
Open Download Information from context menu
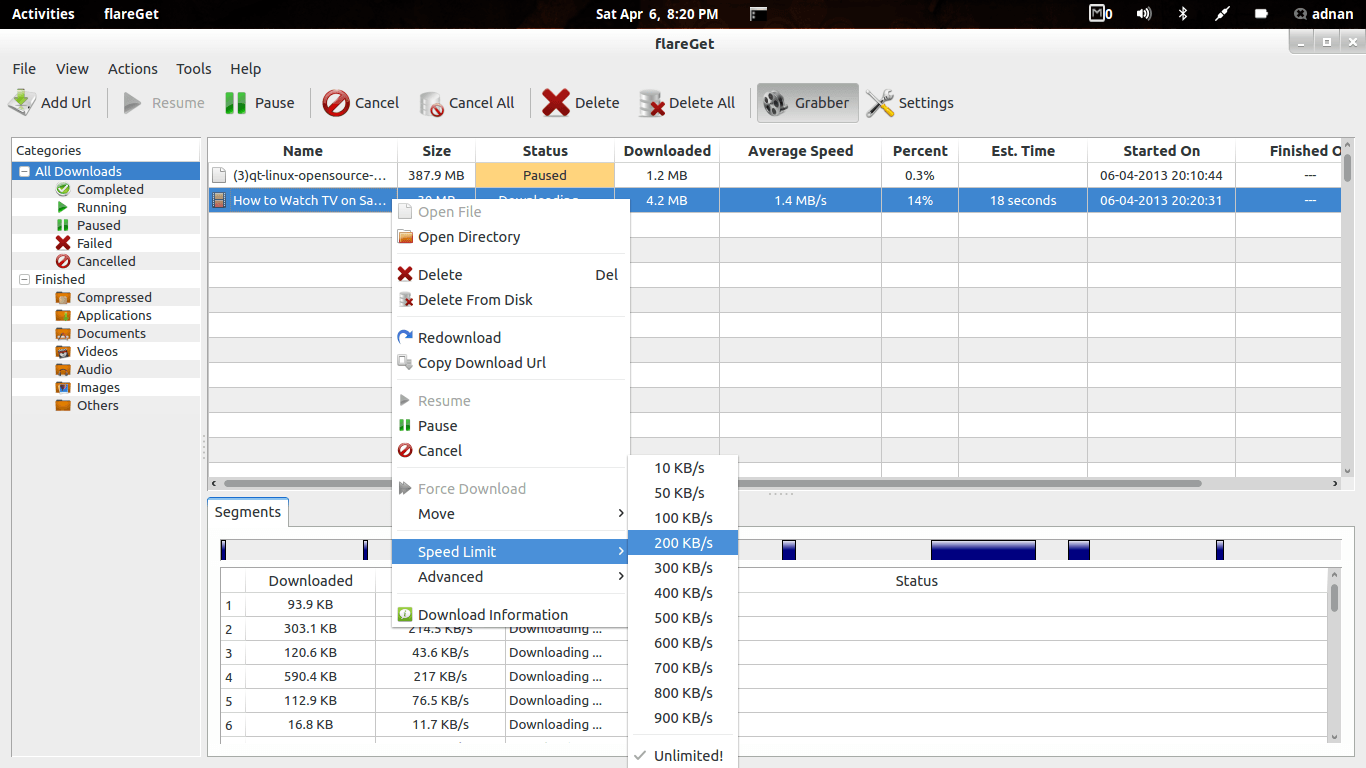pyautogui.click(x=510, y=615)
